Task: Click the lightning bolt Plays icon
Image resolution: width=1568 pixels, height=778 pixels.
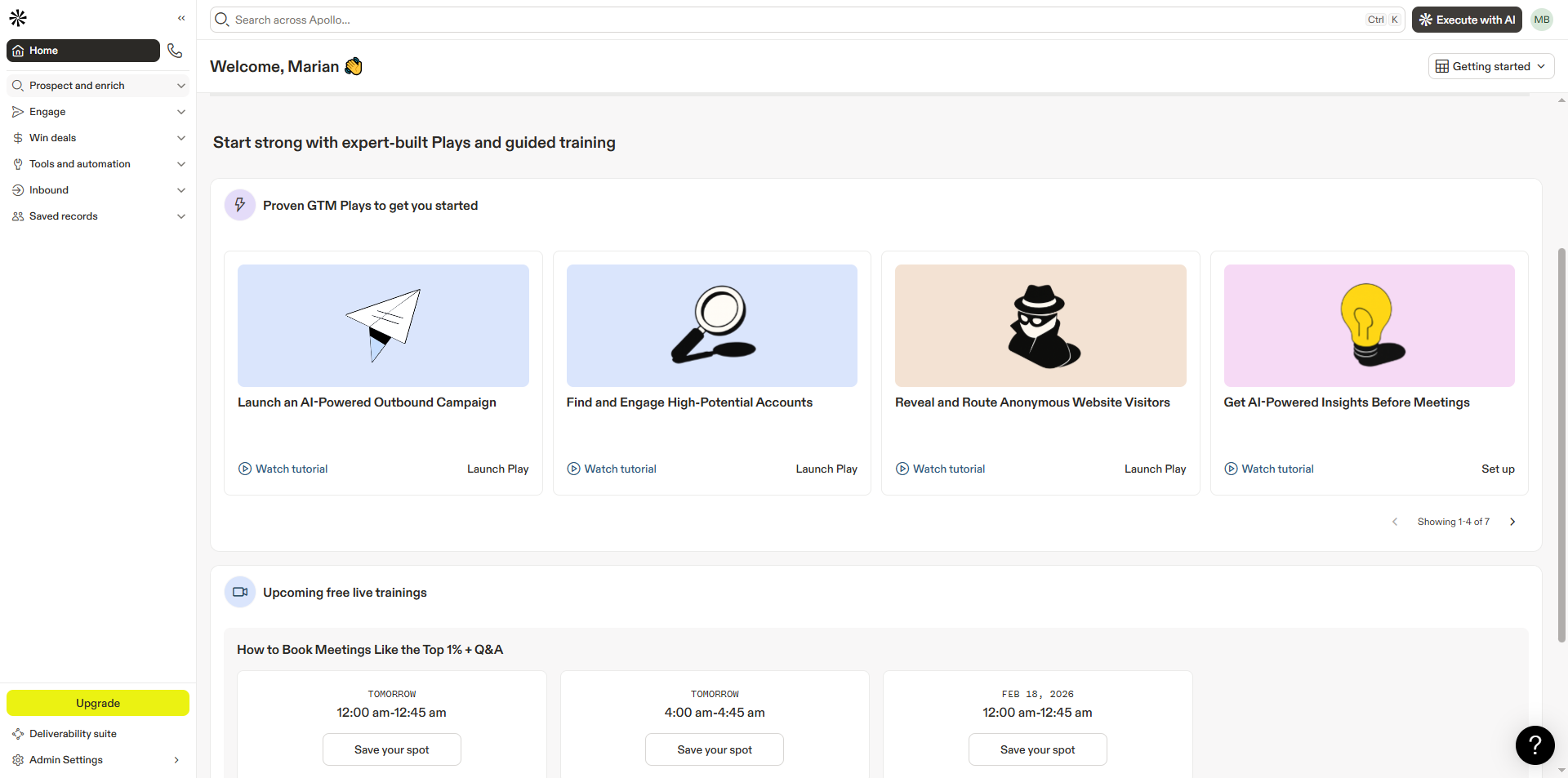Action: point(240,206)
